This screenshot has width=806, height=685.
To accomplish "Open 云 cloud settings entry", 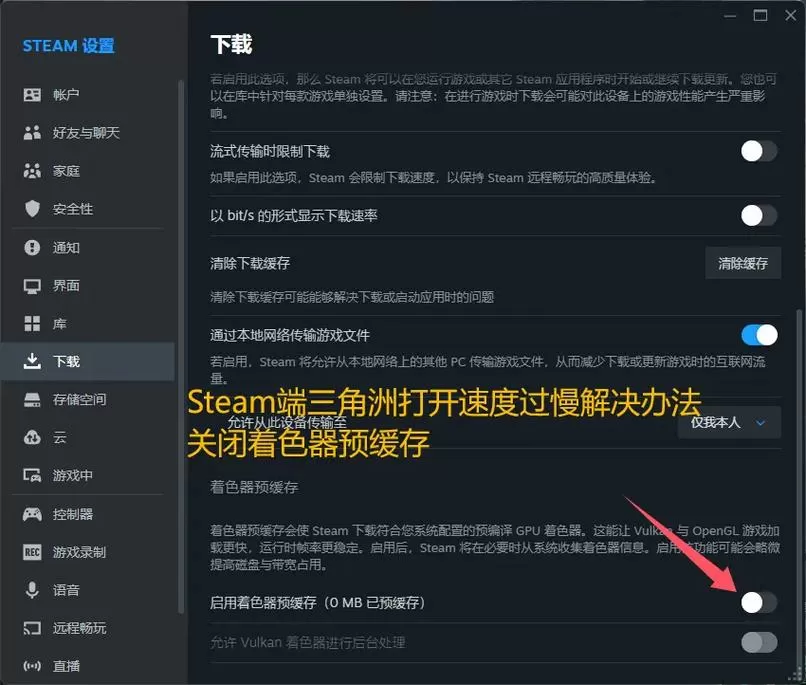I will (x=87, y=437).
